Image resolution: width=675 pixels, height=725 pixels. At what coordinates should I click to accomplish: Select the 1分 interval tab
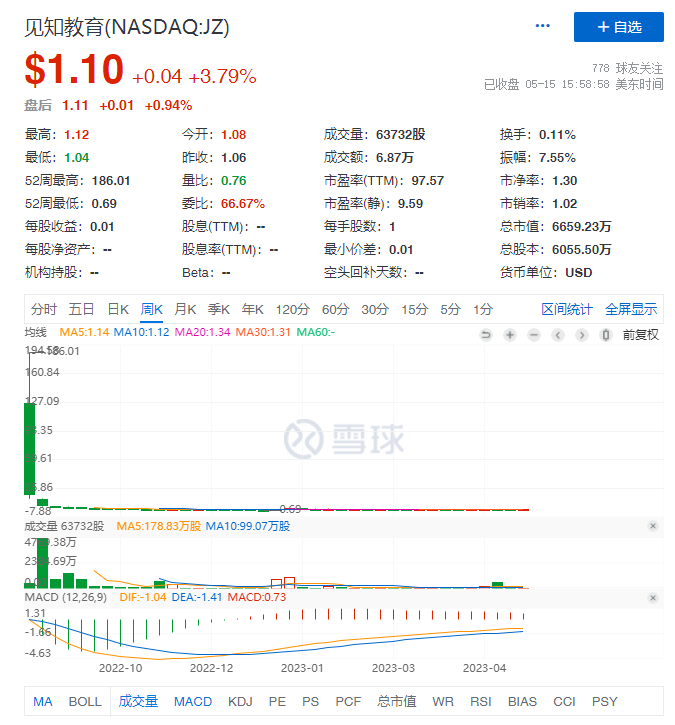(x=483, y=309)
